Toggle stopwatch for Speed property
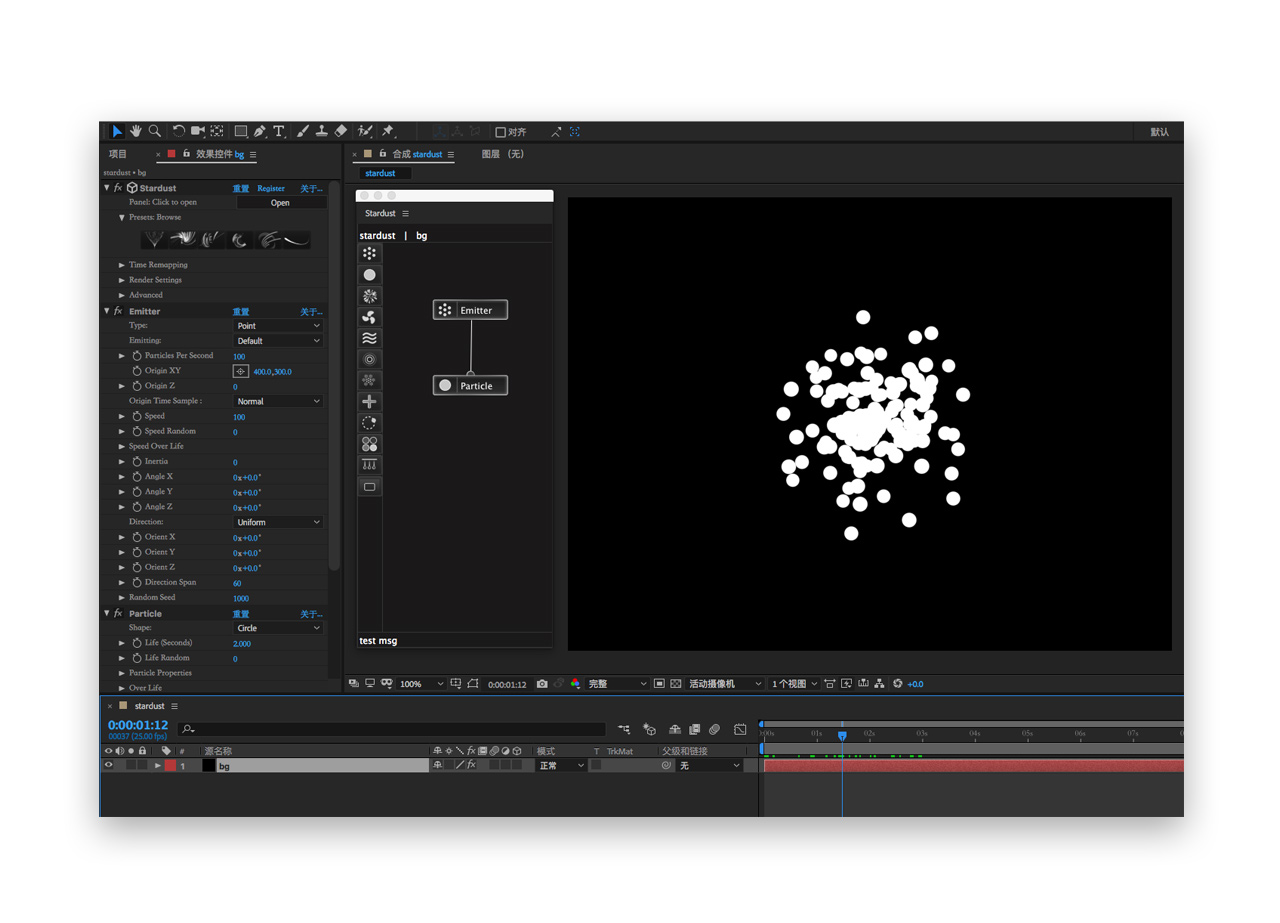Image resolution: width=1280 pixels, height=923 pixels. [x=137, y=416]
